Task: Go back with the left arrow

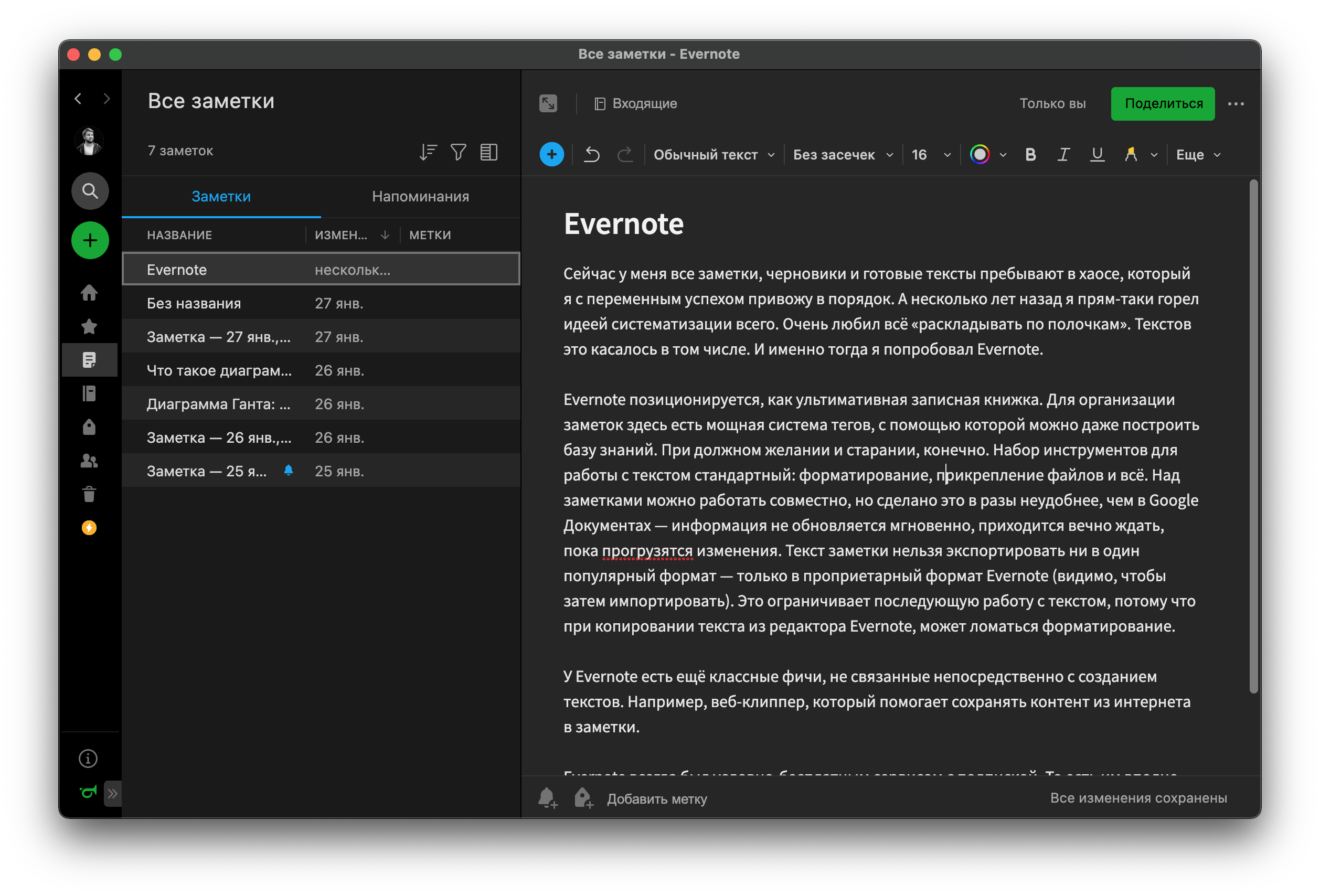Action: click(78, 99)
